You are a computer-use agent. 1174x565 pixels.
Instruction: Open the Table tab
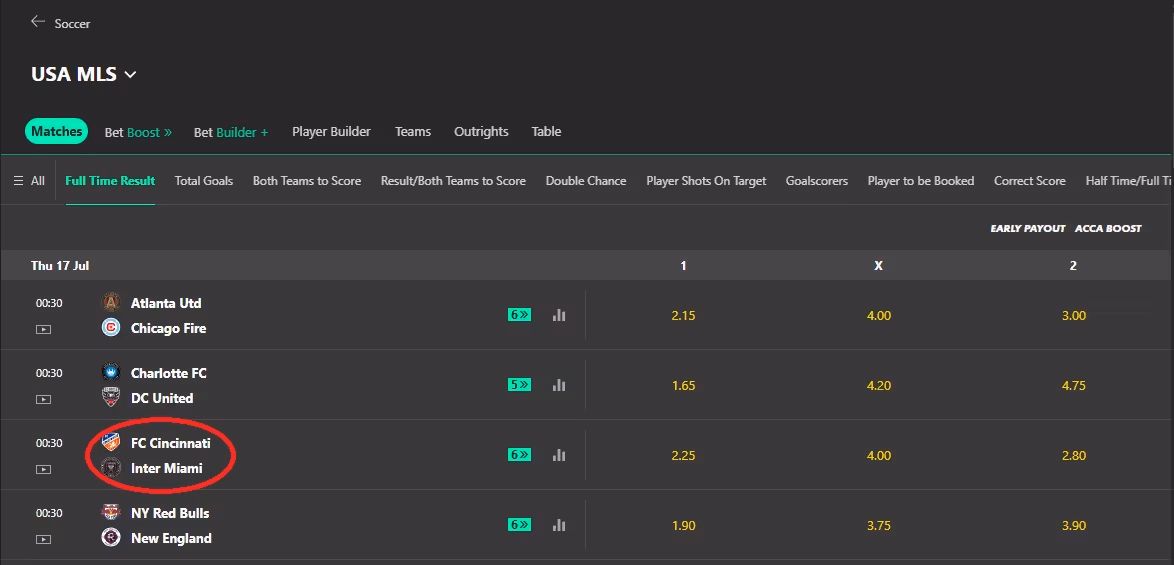pos(546,131)
